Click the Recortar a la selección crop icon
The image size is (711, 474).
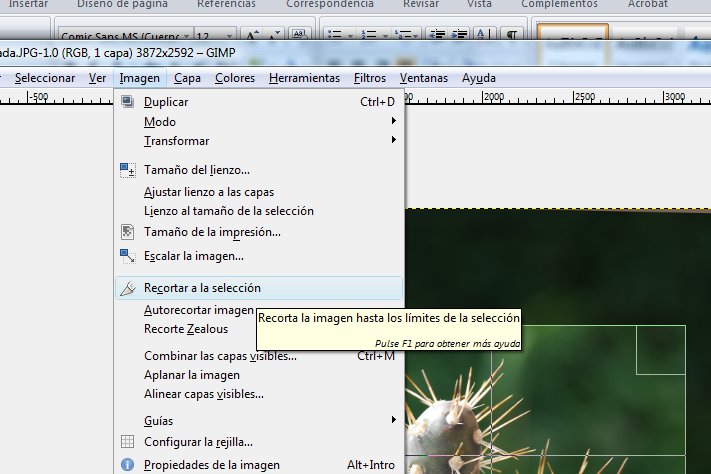pos(127,288)
